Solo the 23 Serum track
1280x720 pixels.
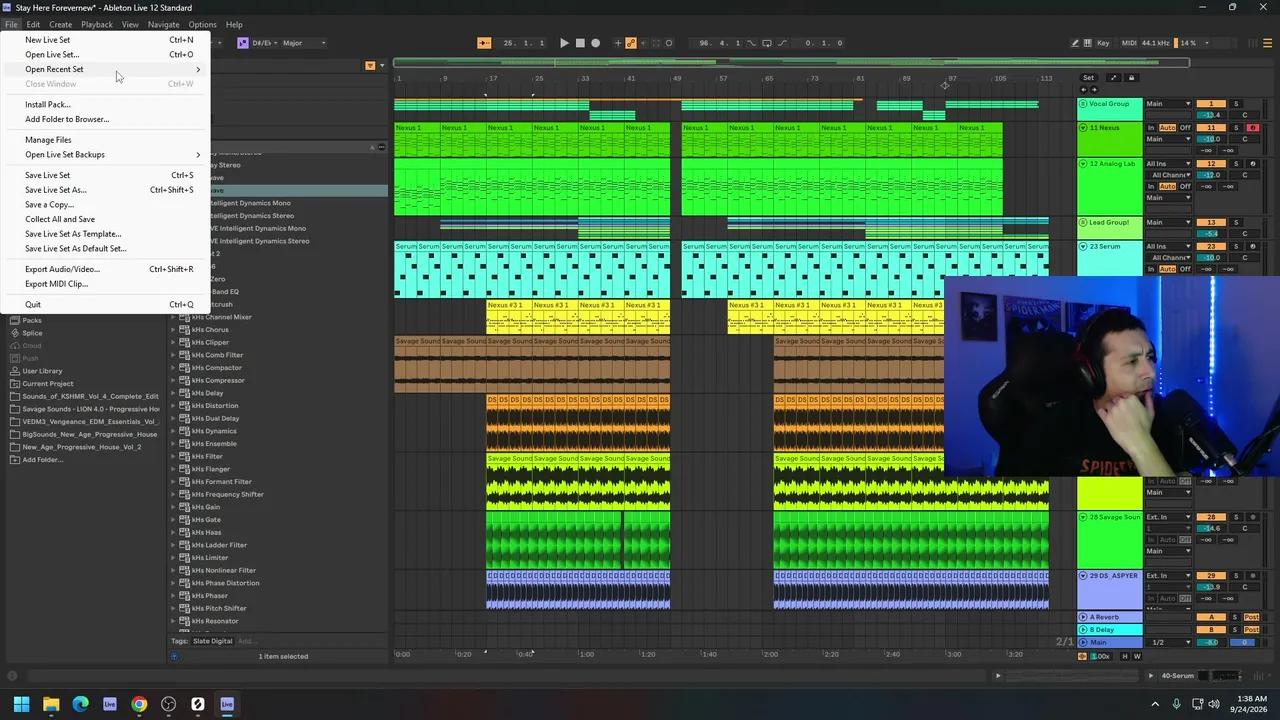point(1235,246)
